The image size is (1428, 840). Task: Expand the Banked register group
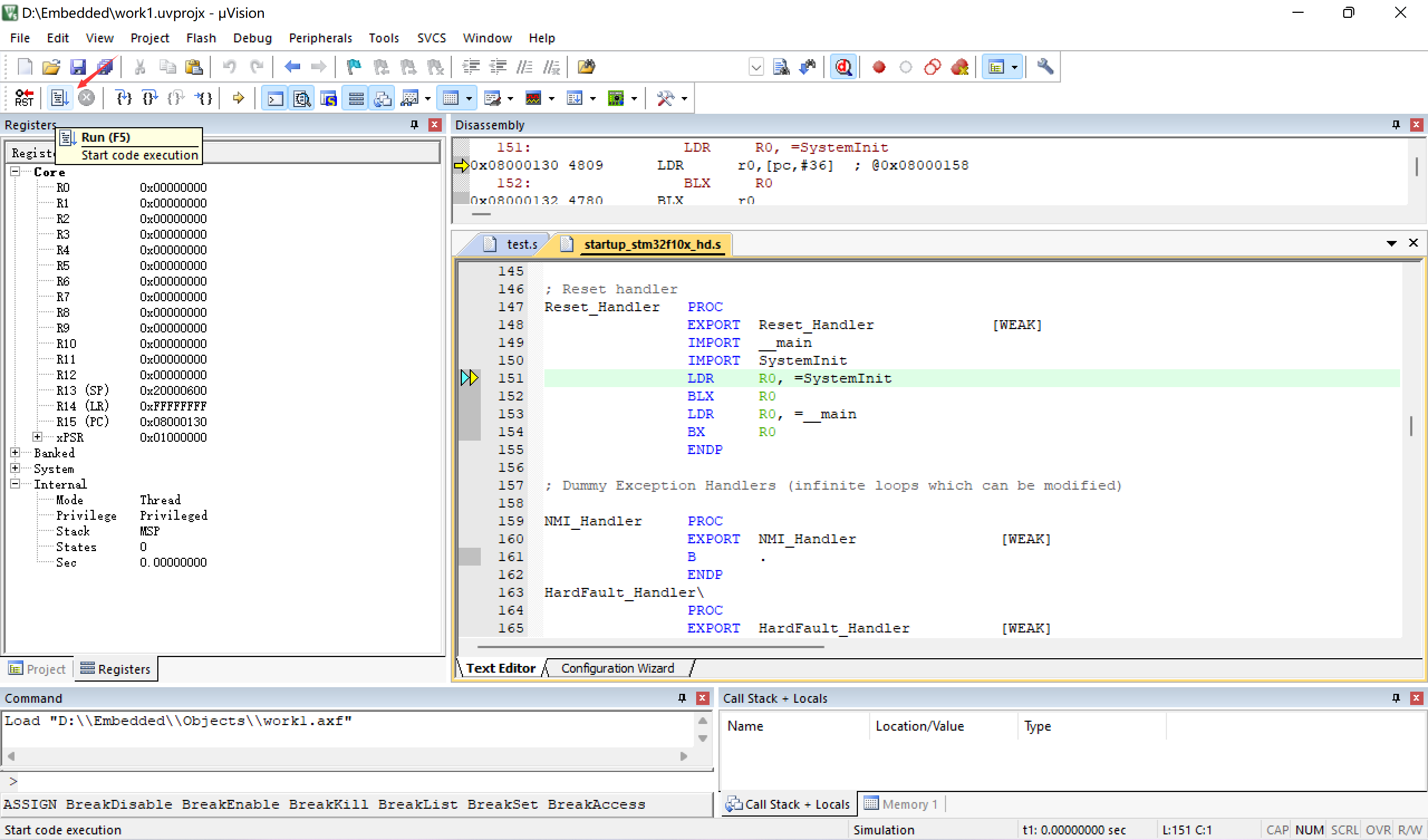click(x=15, y=452)
